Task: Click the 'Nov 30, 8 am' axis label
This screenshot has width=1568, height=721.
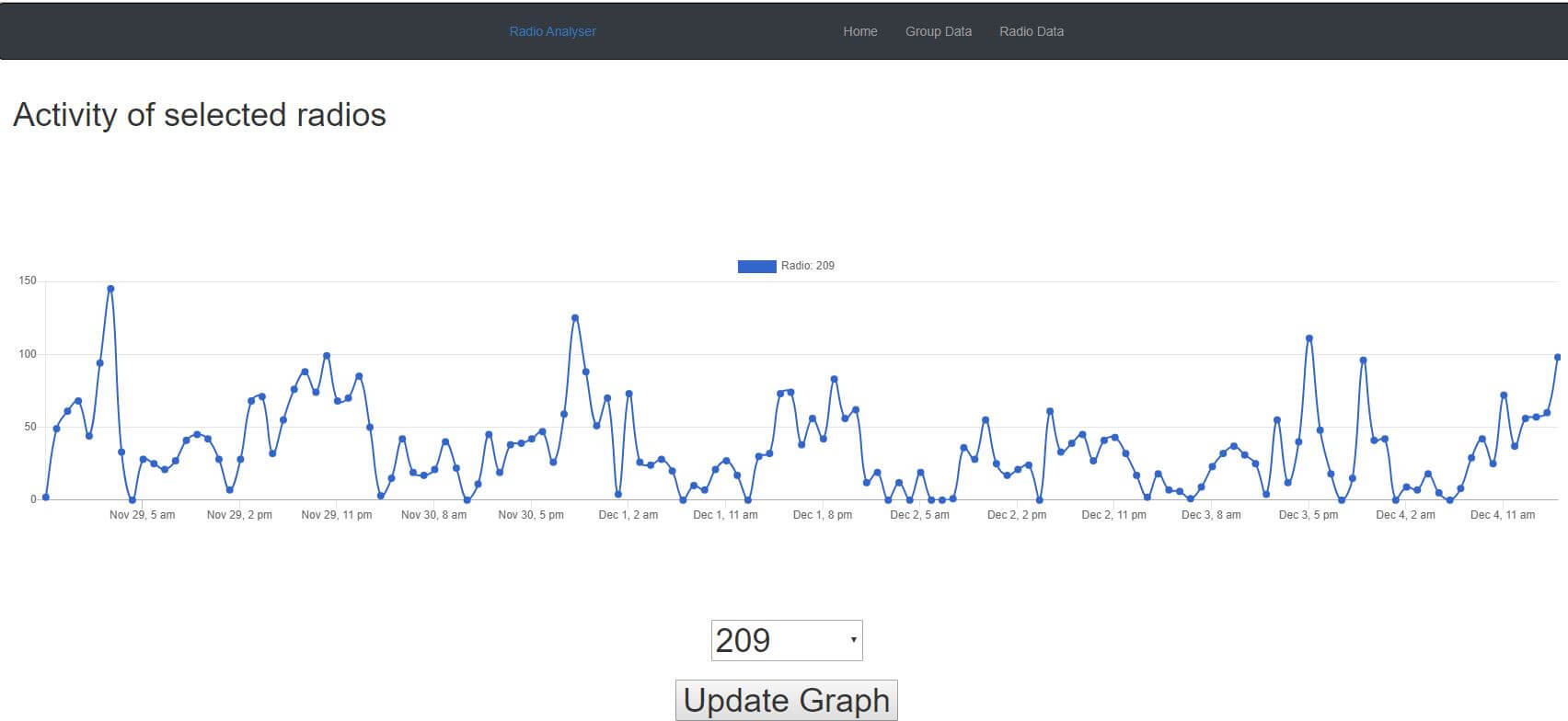Action: point(433,515)
